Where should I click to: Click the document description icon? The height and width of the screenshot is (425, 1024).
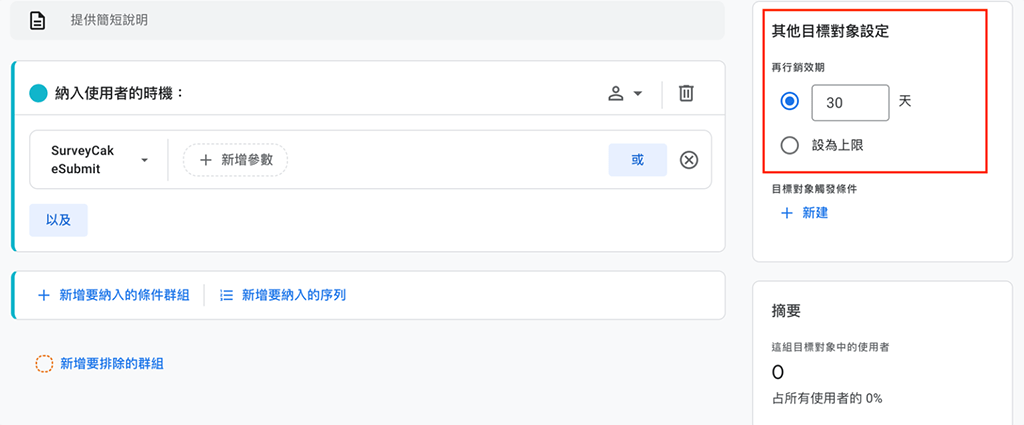click(38, 20)
